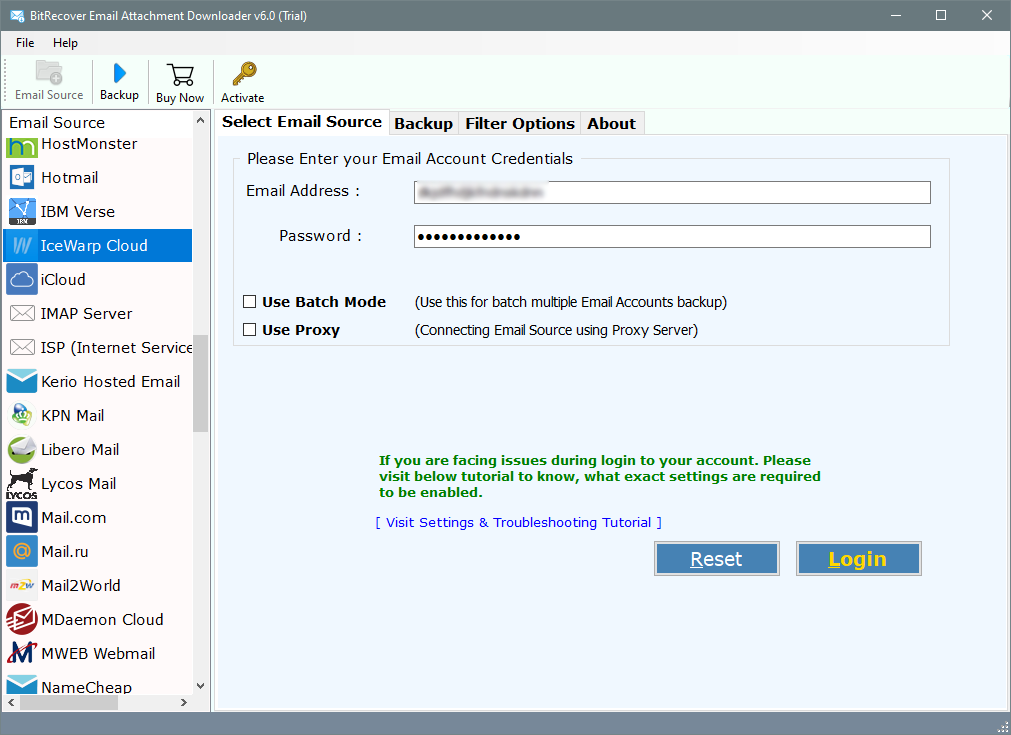Select the KPN Mail icon
This screenshot has width=1011, height=735.
22,415
